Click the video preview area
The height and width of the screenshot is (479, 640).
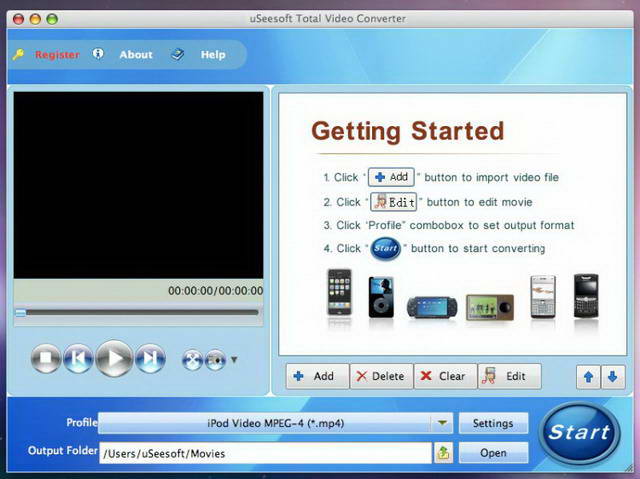pyautogui.click(x=138, y=185)
